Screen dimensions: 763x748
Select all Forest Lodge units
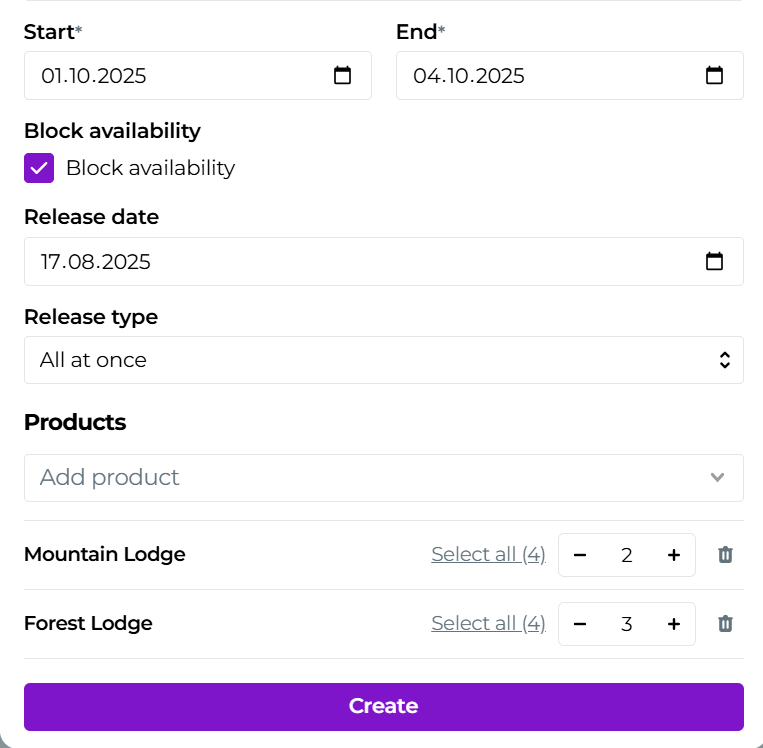click(x=488, y=624)
